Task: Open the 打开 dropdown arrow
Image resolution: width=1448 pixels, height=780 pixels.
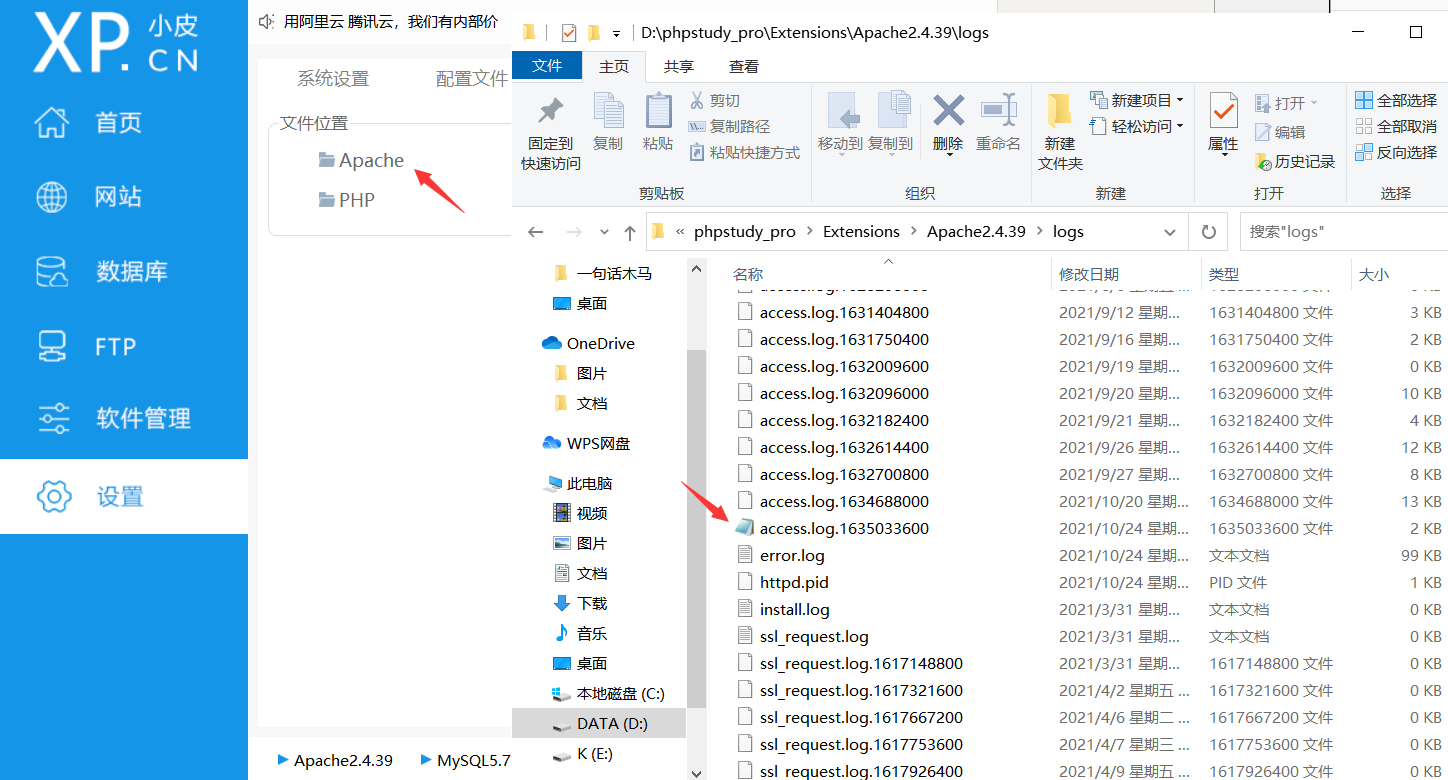Action: [1314, 103]
